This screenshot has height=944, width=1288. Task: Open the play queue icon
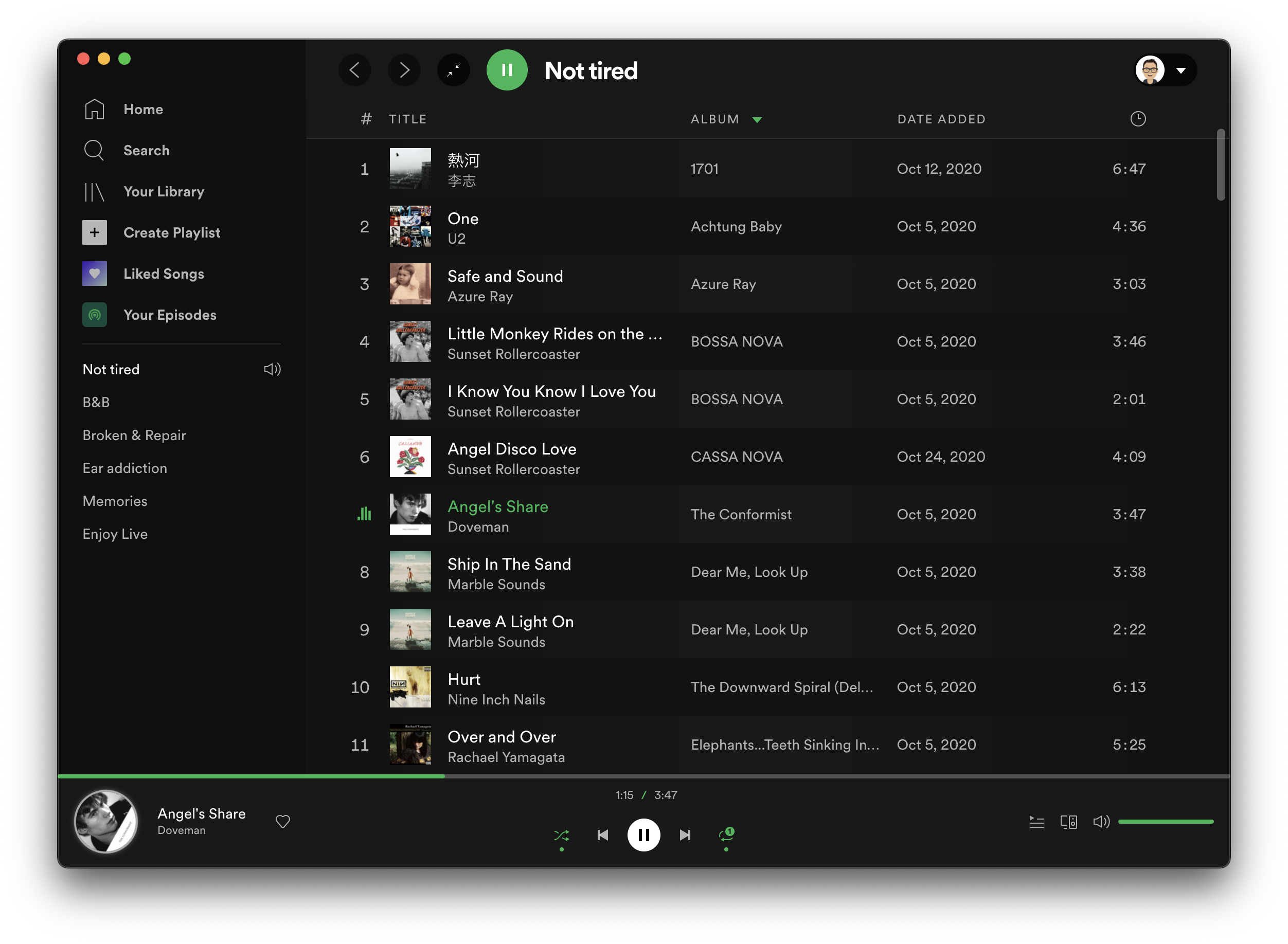(1036, 822)
